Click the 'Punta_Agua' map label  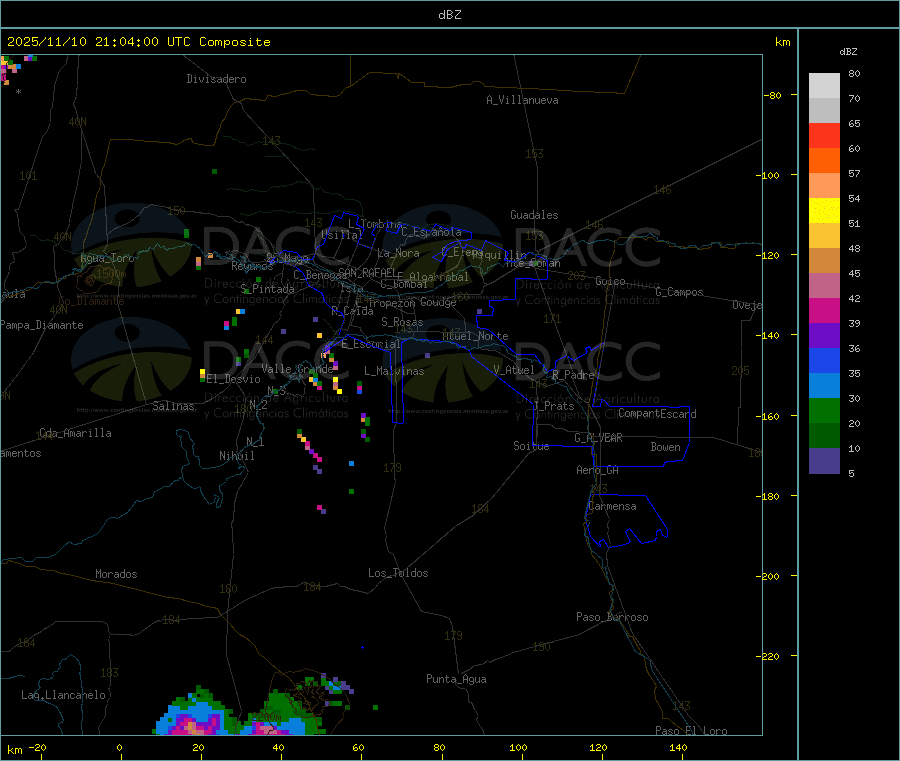coord(456,679)
